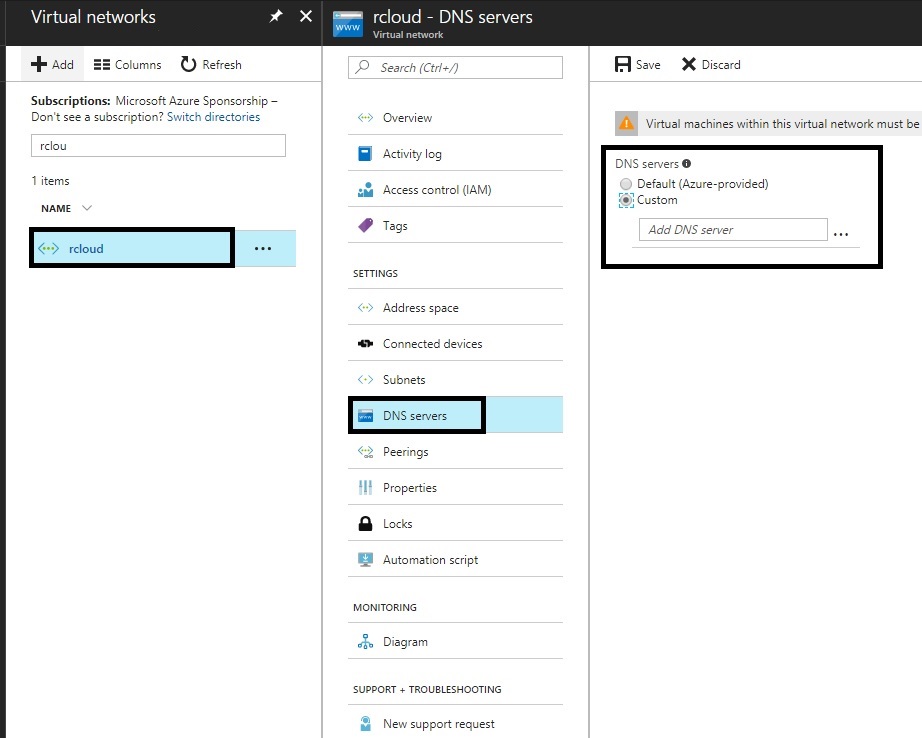
Task: Open the Activity log for rcloud
Action: 413,153
